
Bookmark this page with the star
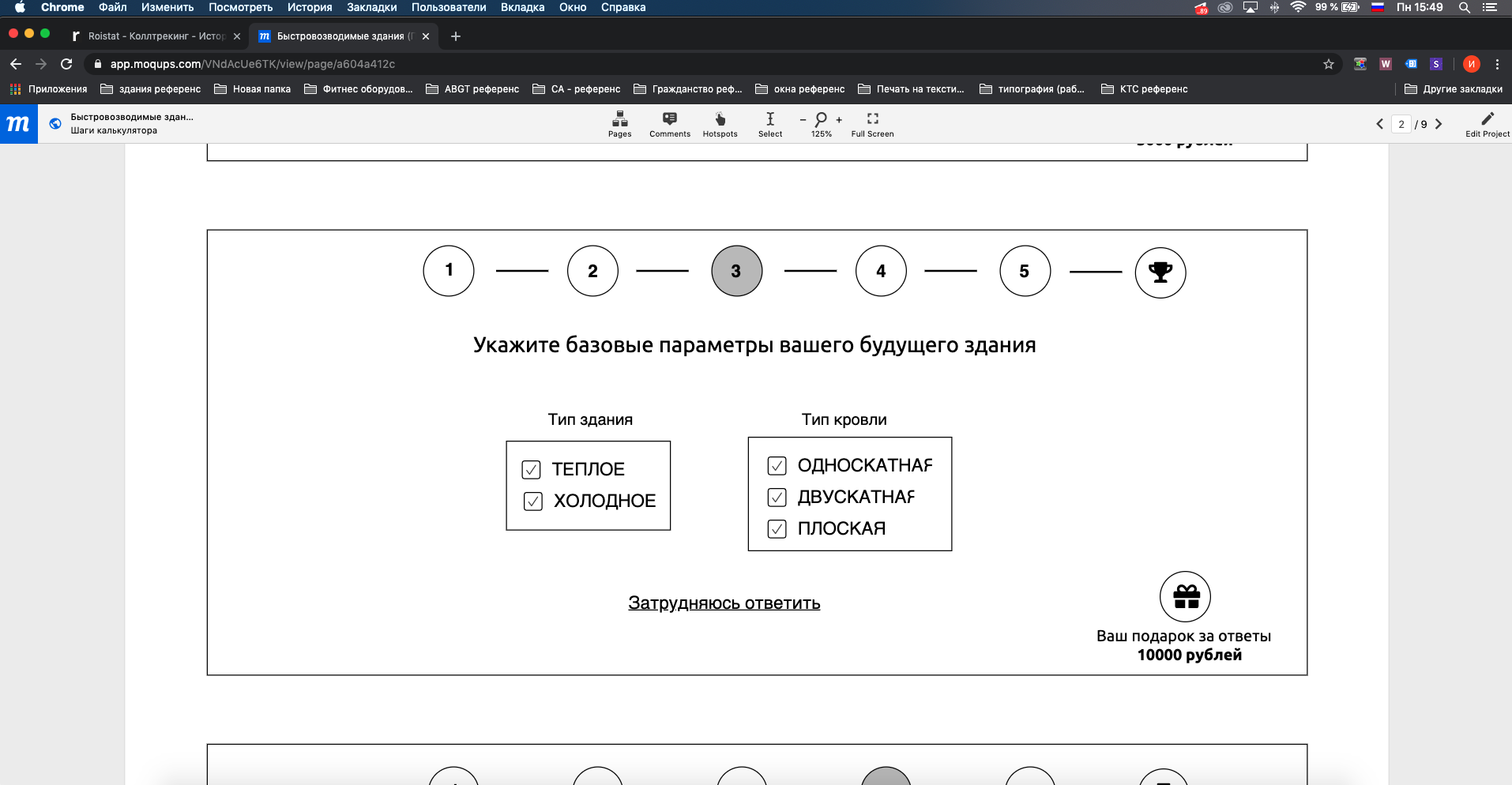[1329, 64]
